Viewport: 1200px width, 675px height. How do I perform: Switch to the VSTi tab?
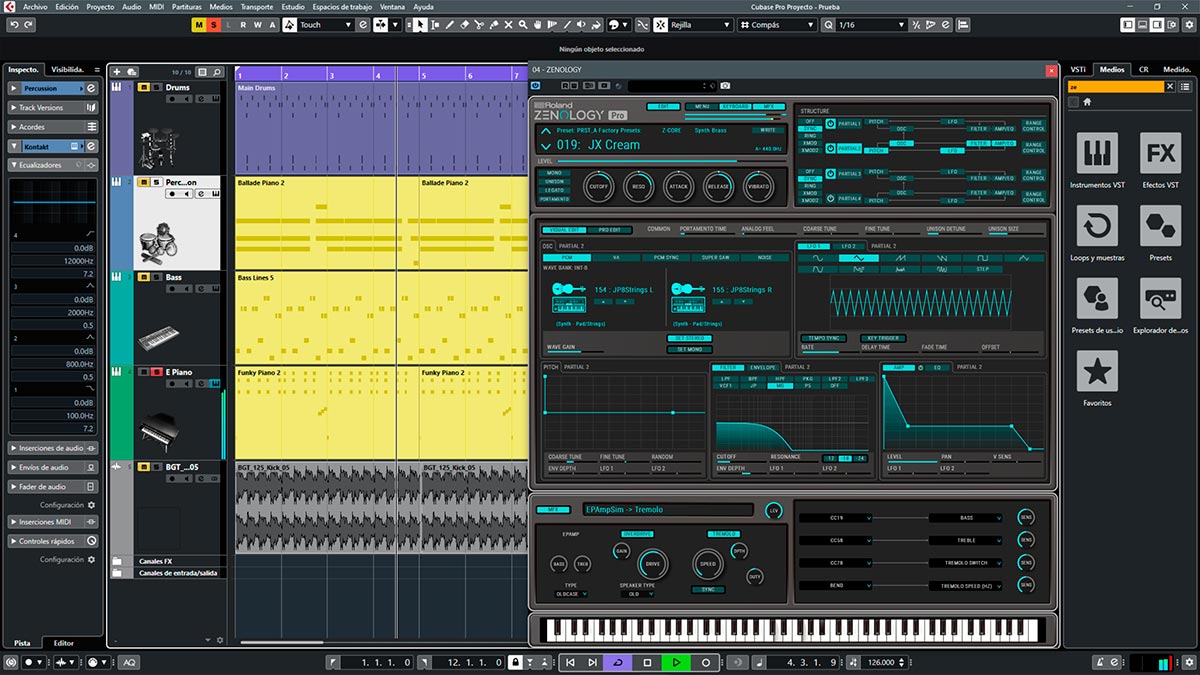(x=1078, y=70)
